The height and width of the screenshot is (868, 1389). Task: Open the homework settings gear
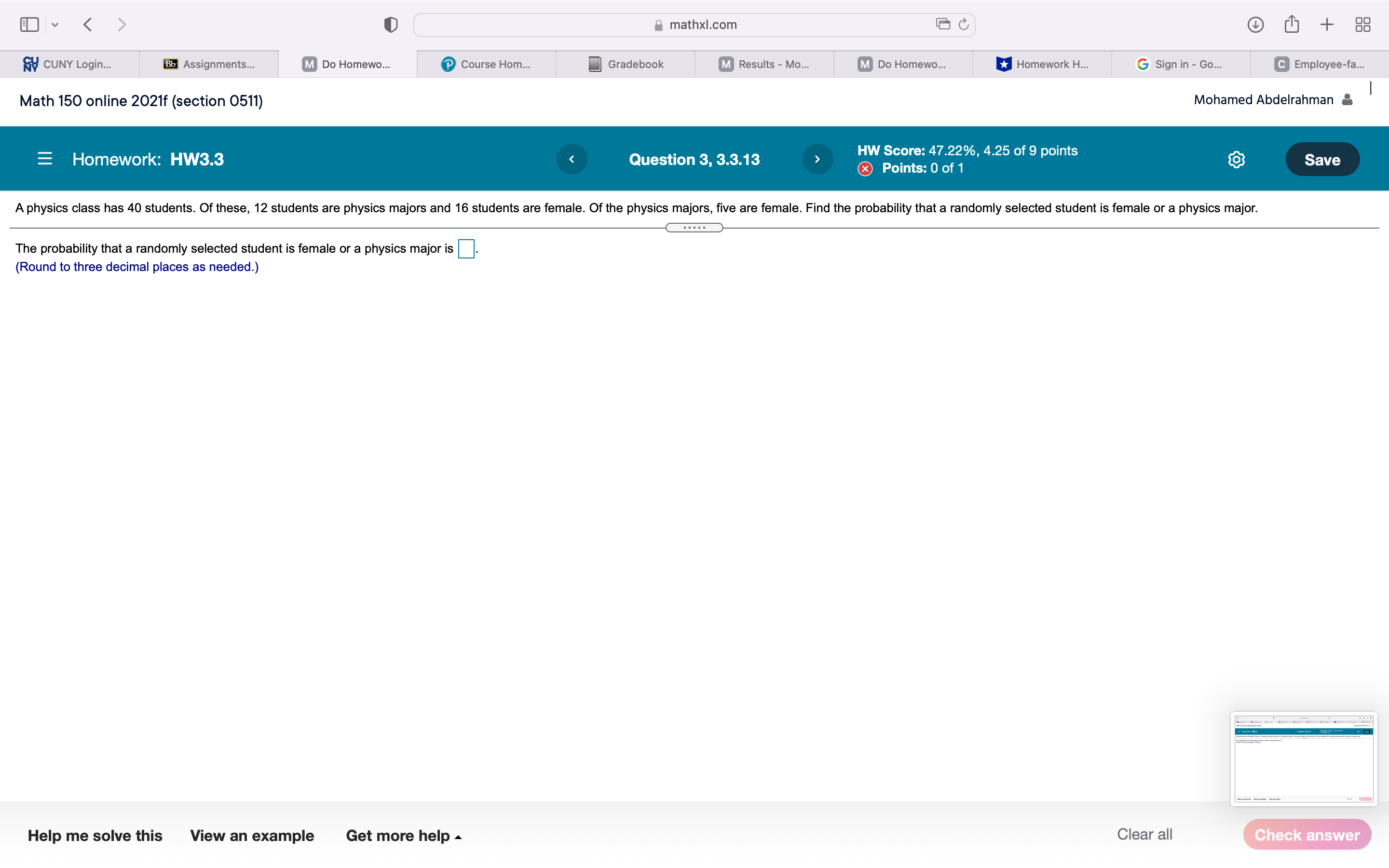coord(1236,160)
